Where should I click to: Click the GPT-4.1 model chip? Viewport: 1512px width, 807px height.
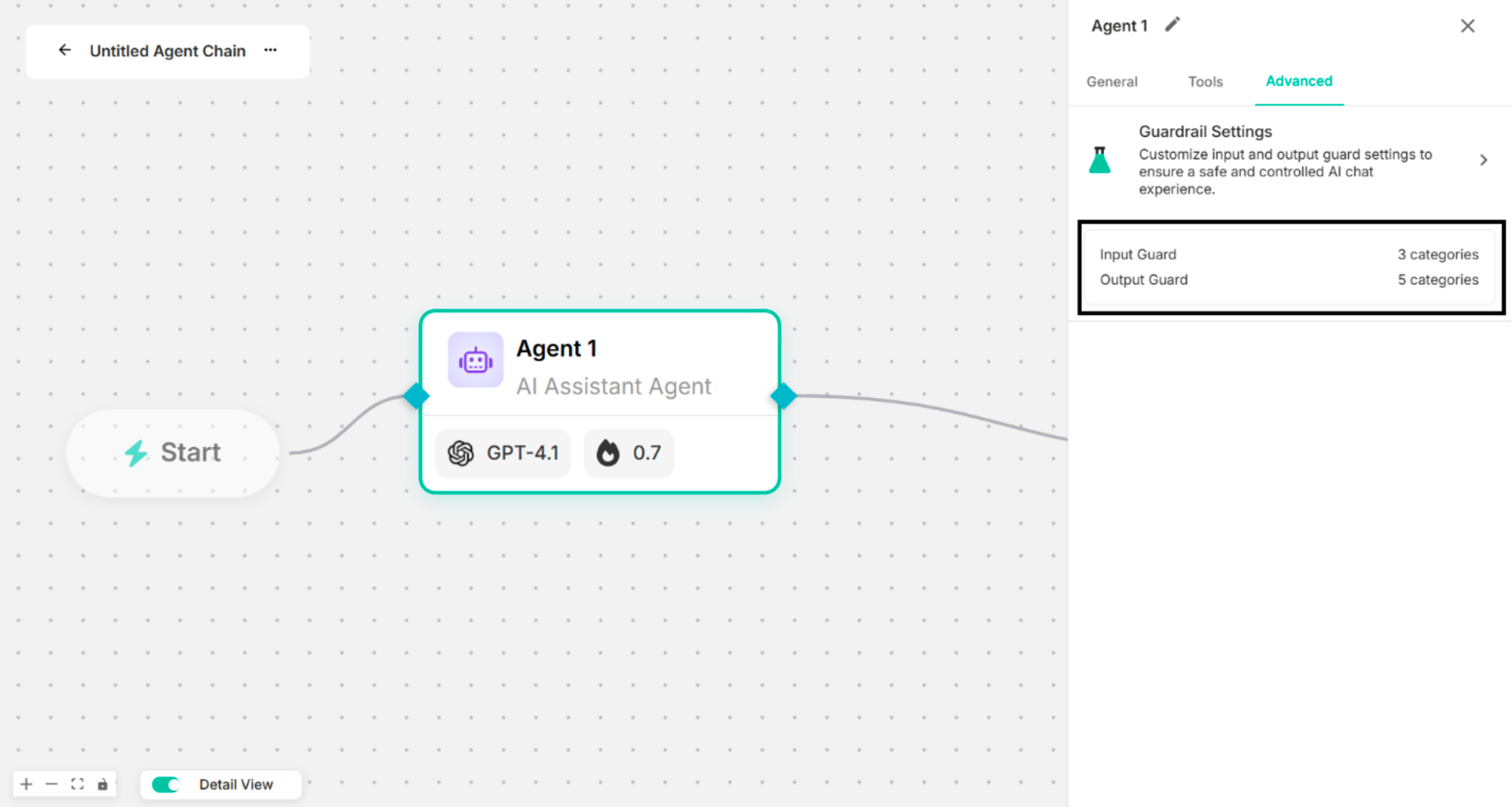503,453
